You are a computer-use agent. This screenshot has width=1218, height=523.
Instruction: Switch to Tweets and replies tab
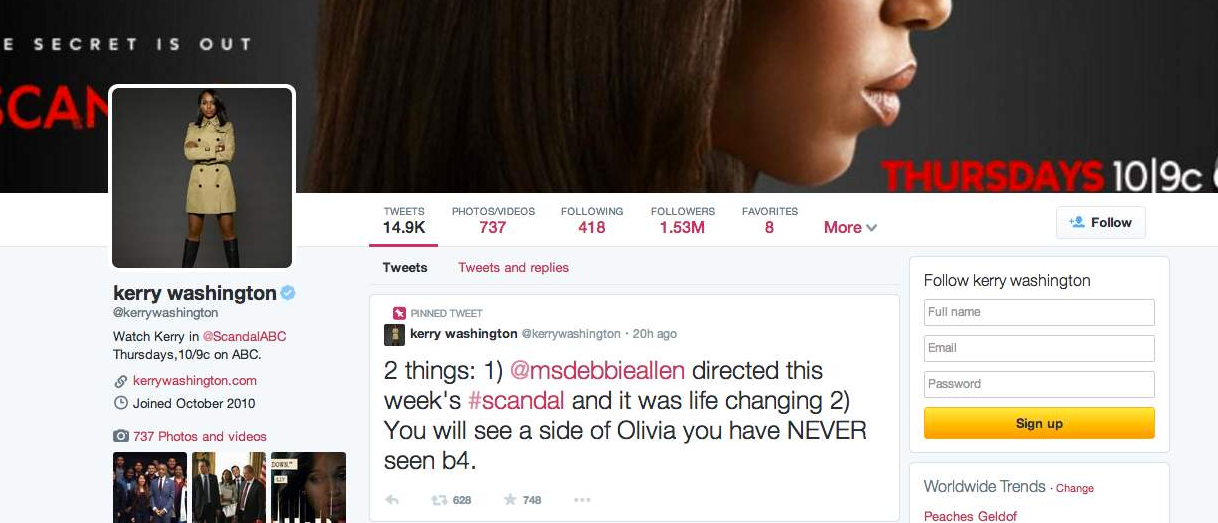coord(513,267)
